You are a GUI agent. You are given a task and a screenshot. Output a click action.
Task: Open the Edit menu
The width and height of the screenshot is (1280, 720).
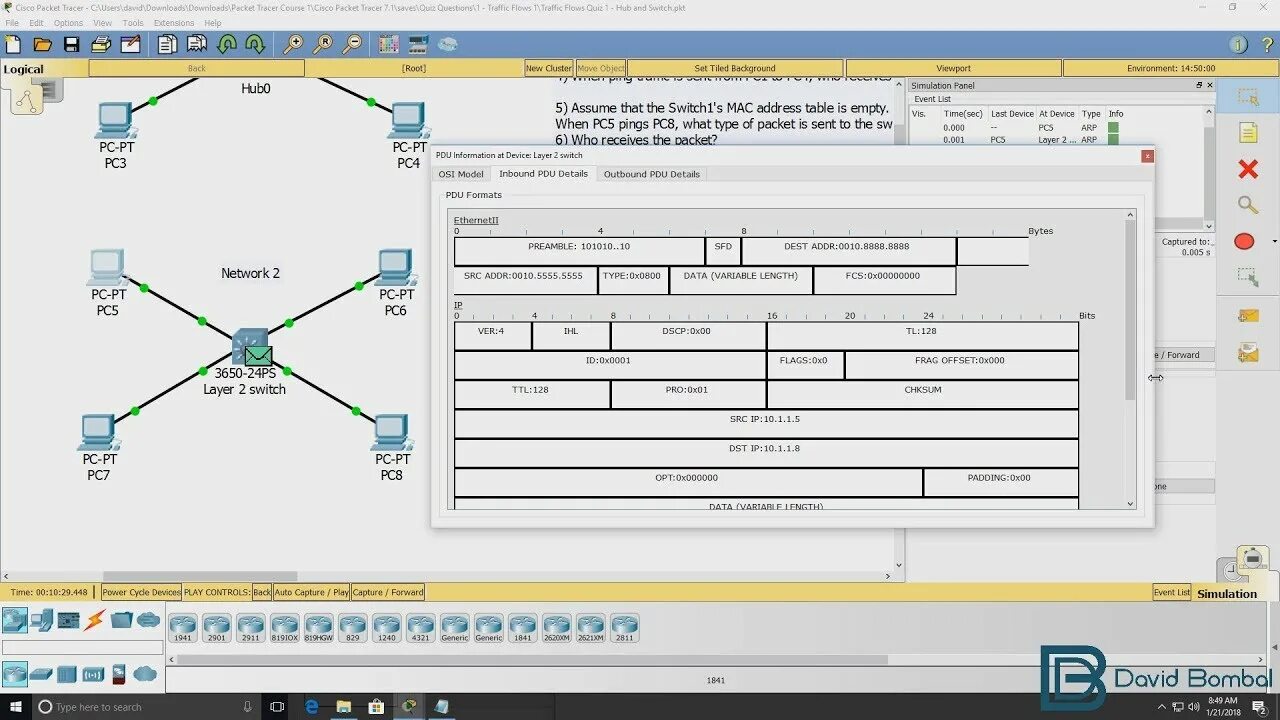coord(35,23)
